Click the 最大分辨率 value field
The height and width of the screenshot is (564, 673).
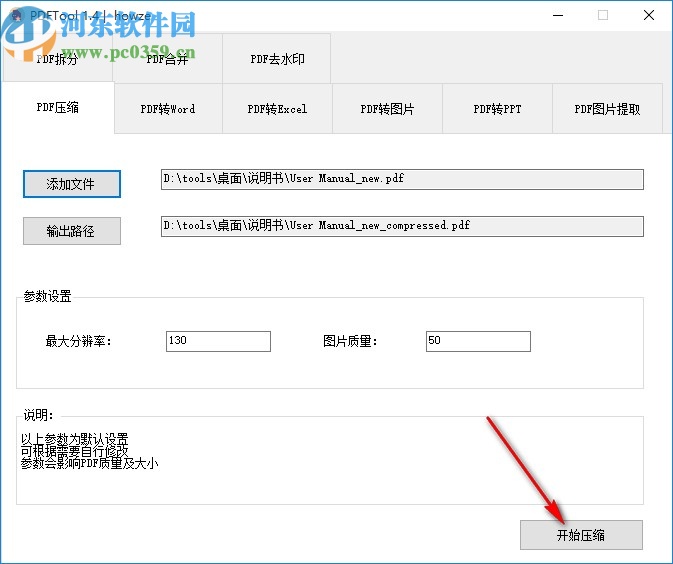(x=218, y=341)
